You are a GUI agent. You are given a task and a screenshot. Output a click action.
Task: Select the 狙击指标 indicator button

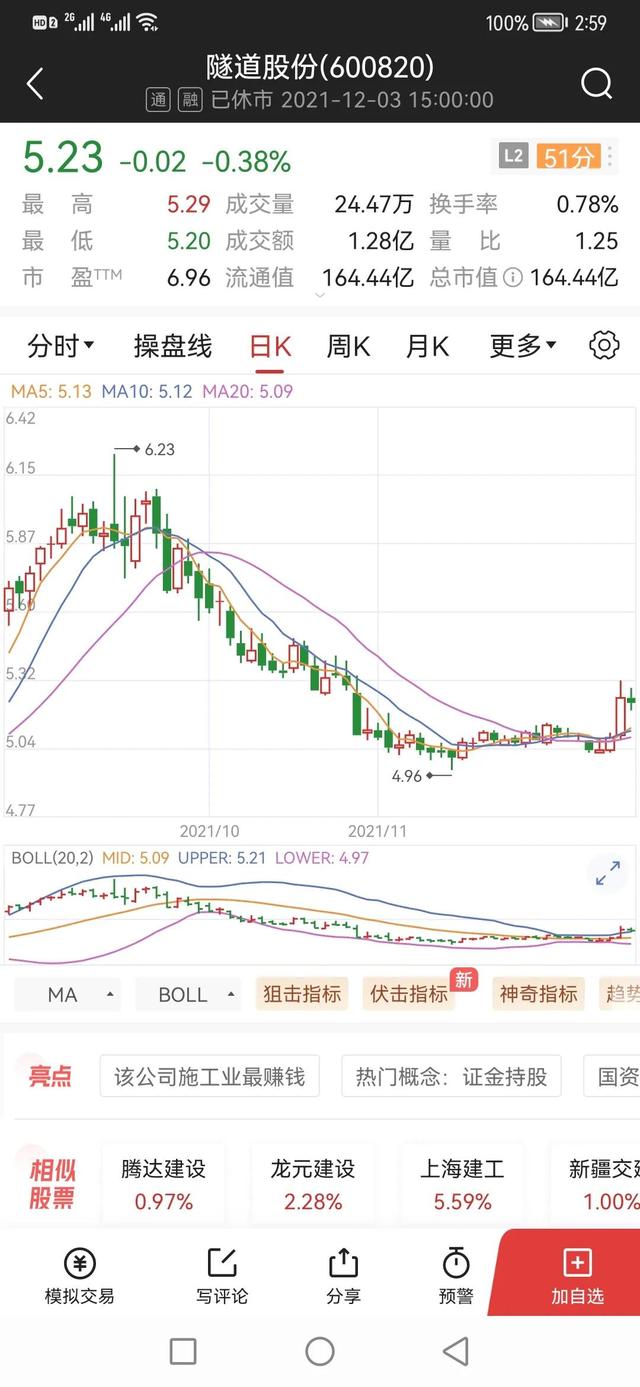pos(302,994)
